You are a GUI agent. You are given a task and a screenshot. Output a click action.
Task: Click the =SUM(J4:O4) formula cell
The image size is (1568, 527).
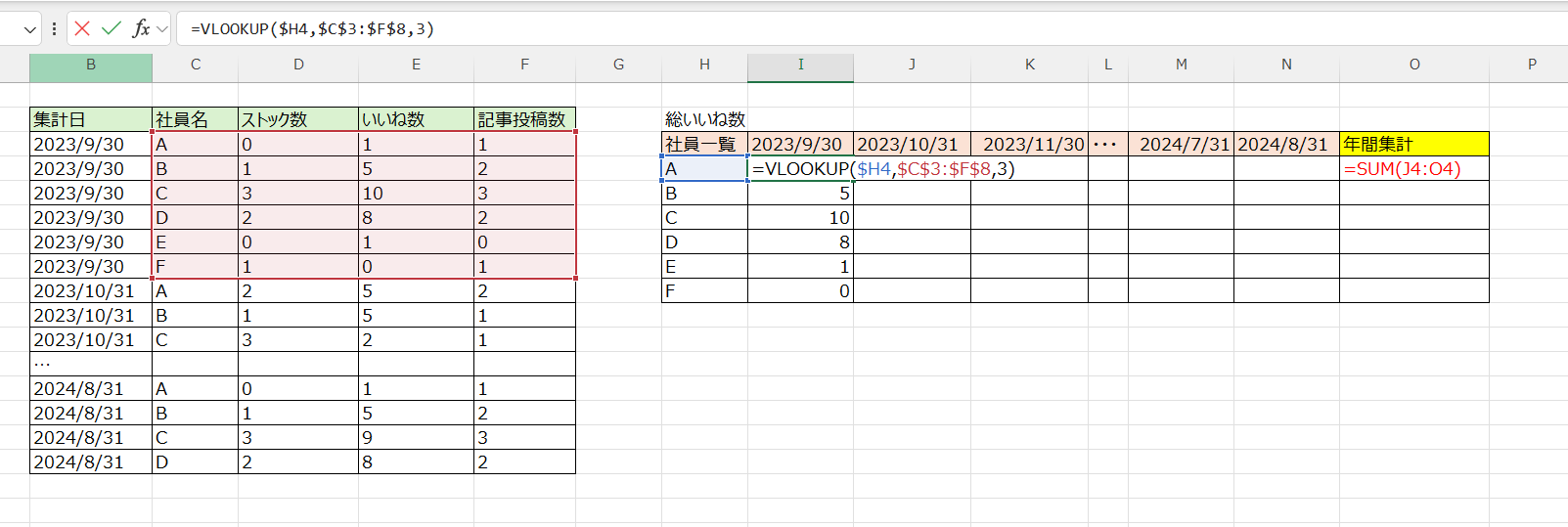pos(1413,168)
